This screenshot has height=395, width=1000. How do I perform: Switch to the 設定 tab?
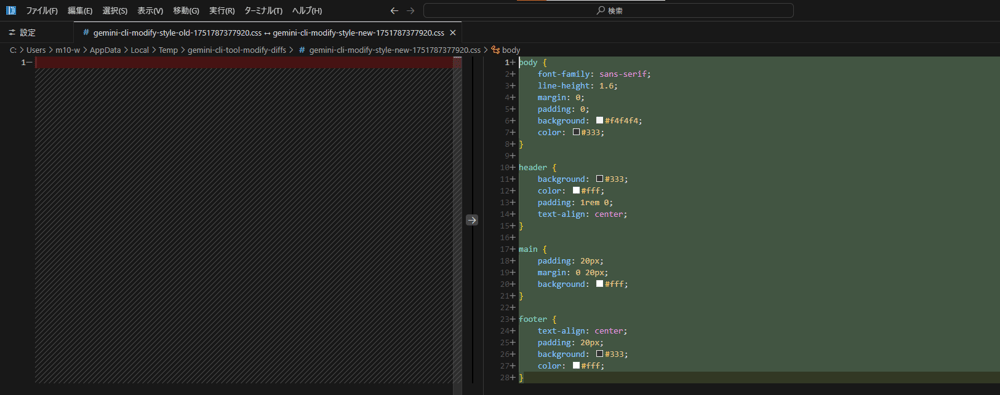pos(36,33)
